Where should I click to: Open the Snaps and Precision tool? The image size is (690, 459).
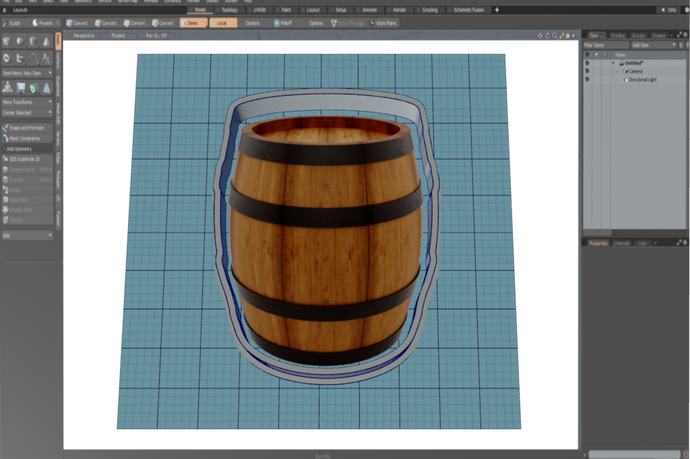(26, 128)
